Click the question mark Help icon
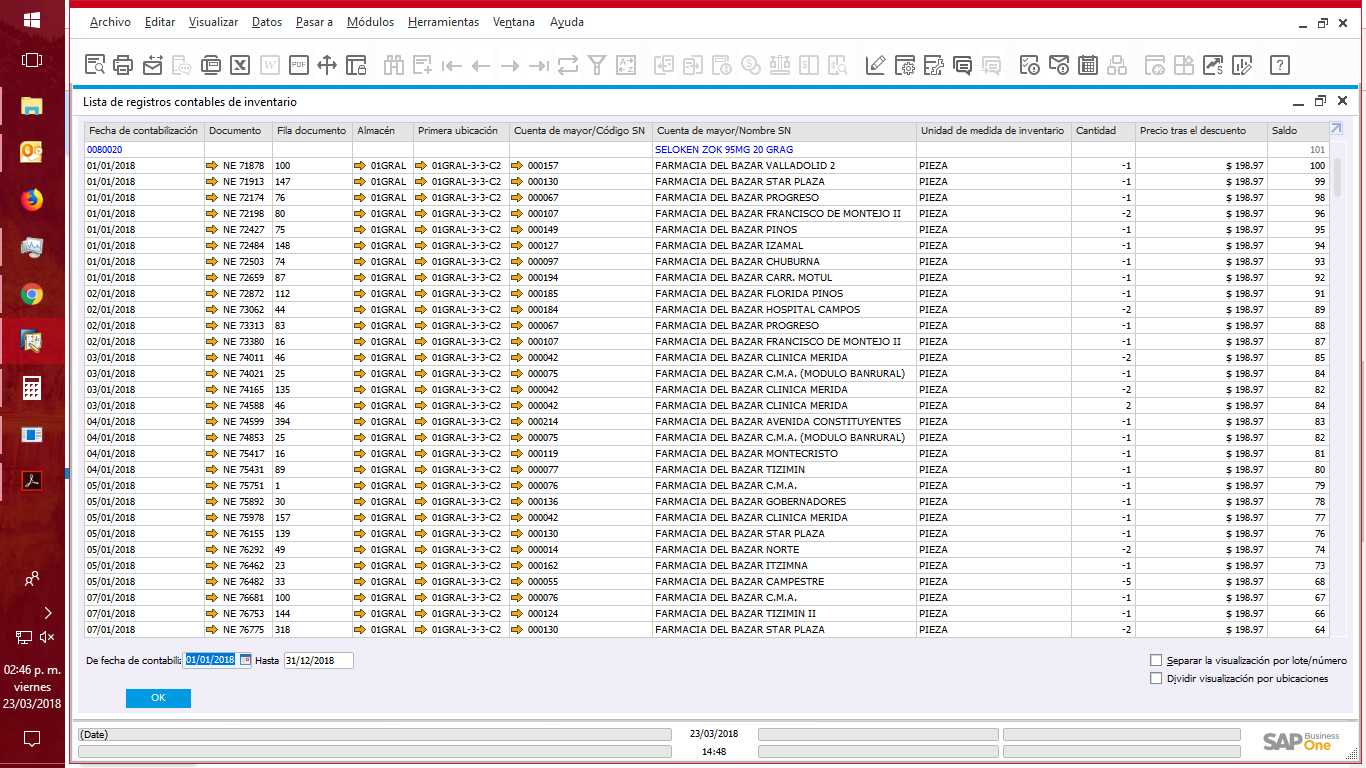1366x768 pixels. point(1280,66)
